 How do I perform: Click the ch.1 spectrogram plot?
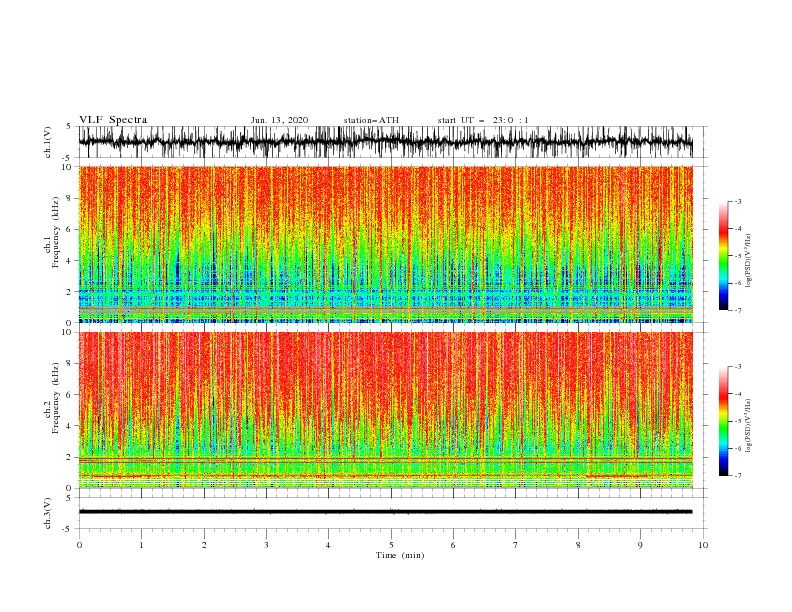coord(386,244)
